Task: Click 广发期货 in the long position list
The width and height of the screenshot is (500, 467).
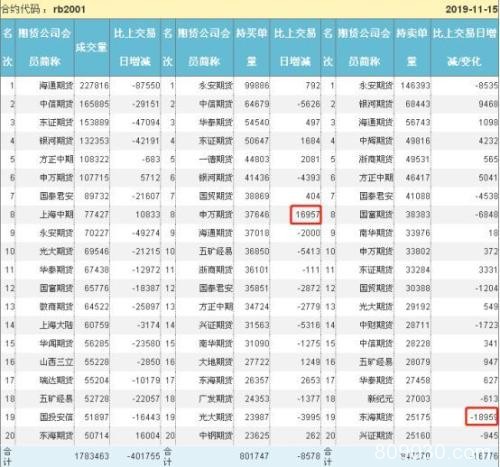Action: tap(216, 398)
